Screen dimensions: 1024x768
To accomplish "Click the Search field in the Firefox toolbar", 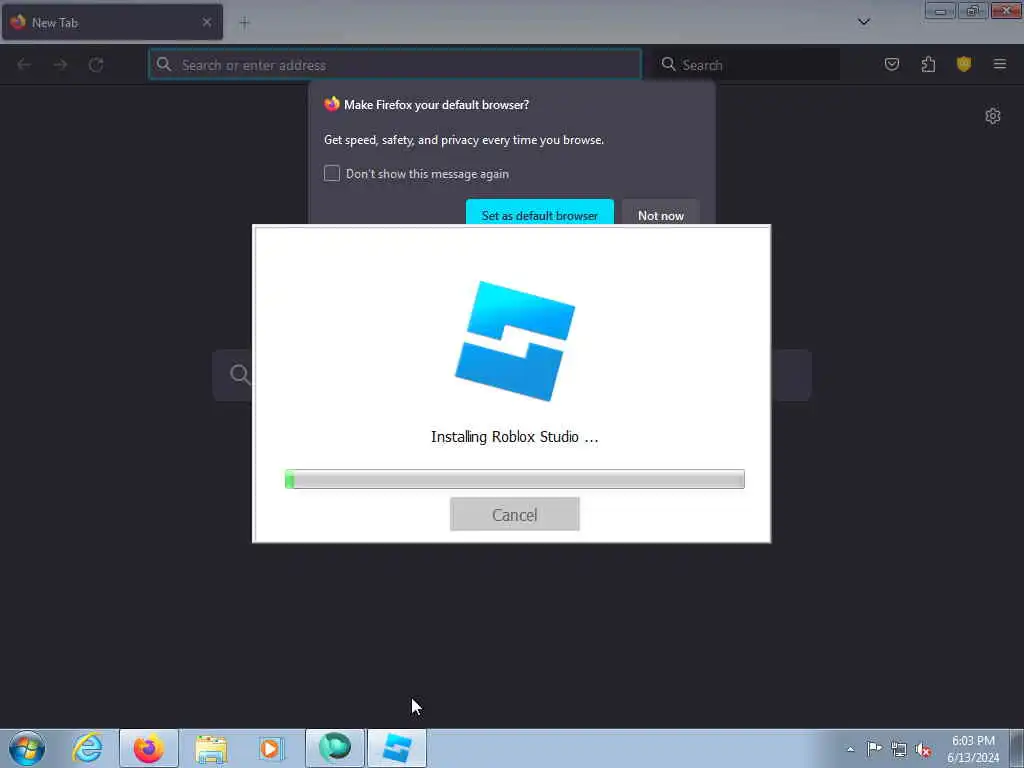I will (746, 65).
